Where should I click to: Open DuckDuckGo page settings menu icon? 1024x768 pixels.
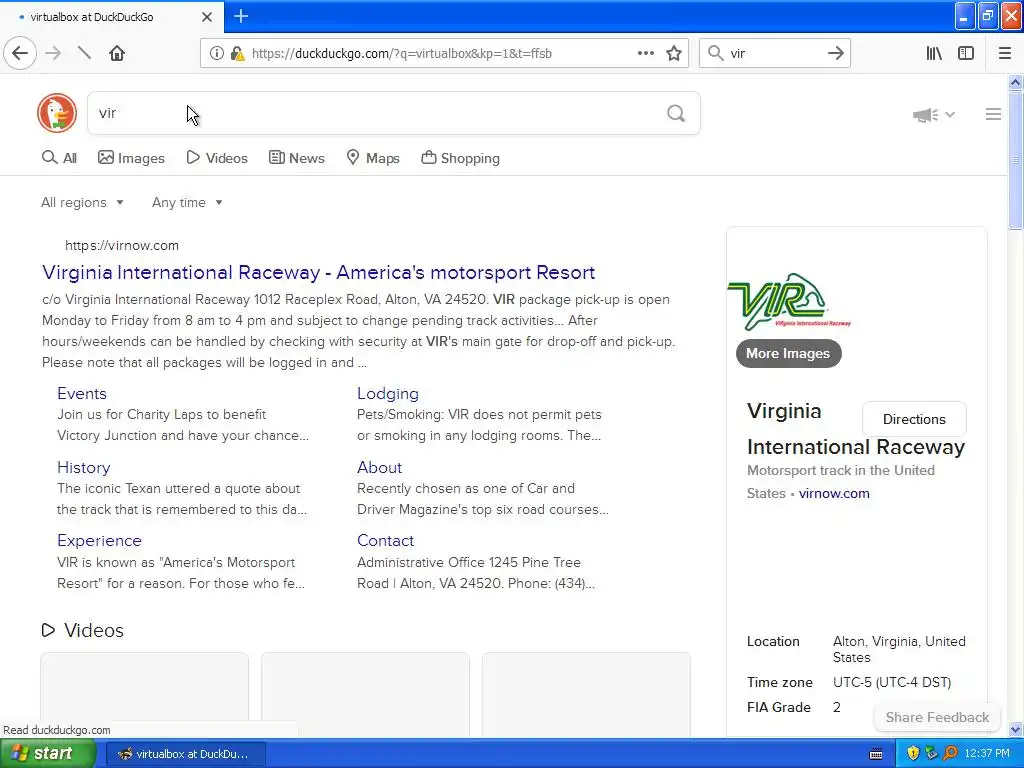point(993,114)
